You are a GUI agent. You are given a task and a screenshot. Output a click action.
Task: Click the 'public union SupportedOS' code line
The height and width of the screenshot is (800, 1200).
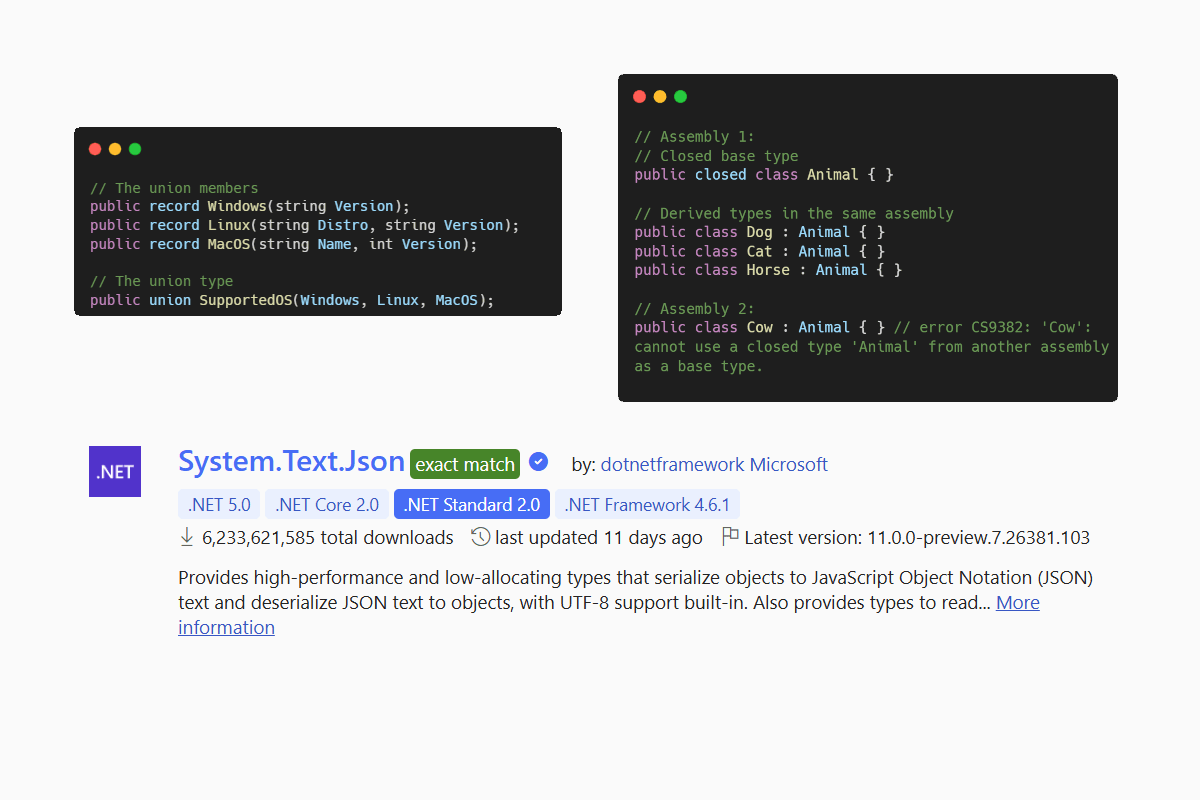[x=292, y=300]
